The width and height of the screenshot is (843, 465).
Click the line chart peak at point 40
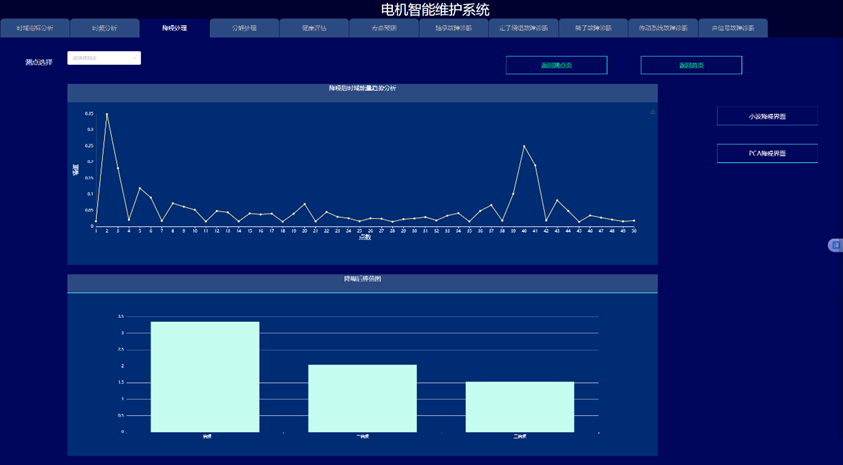pos(524,146)
